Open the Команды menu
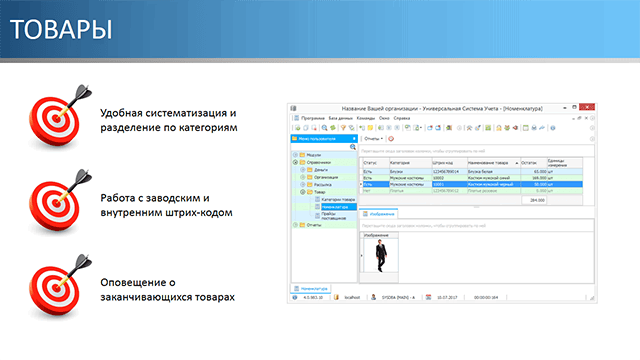The width and height of the screenshot is (640, 360). pyautogui.click(x=366, y=118)
